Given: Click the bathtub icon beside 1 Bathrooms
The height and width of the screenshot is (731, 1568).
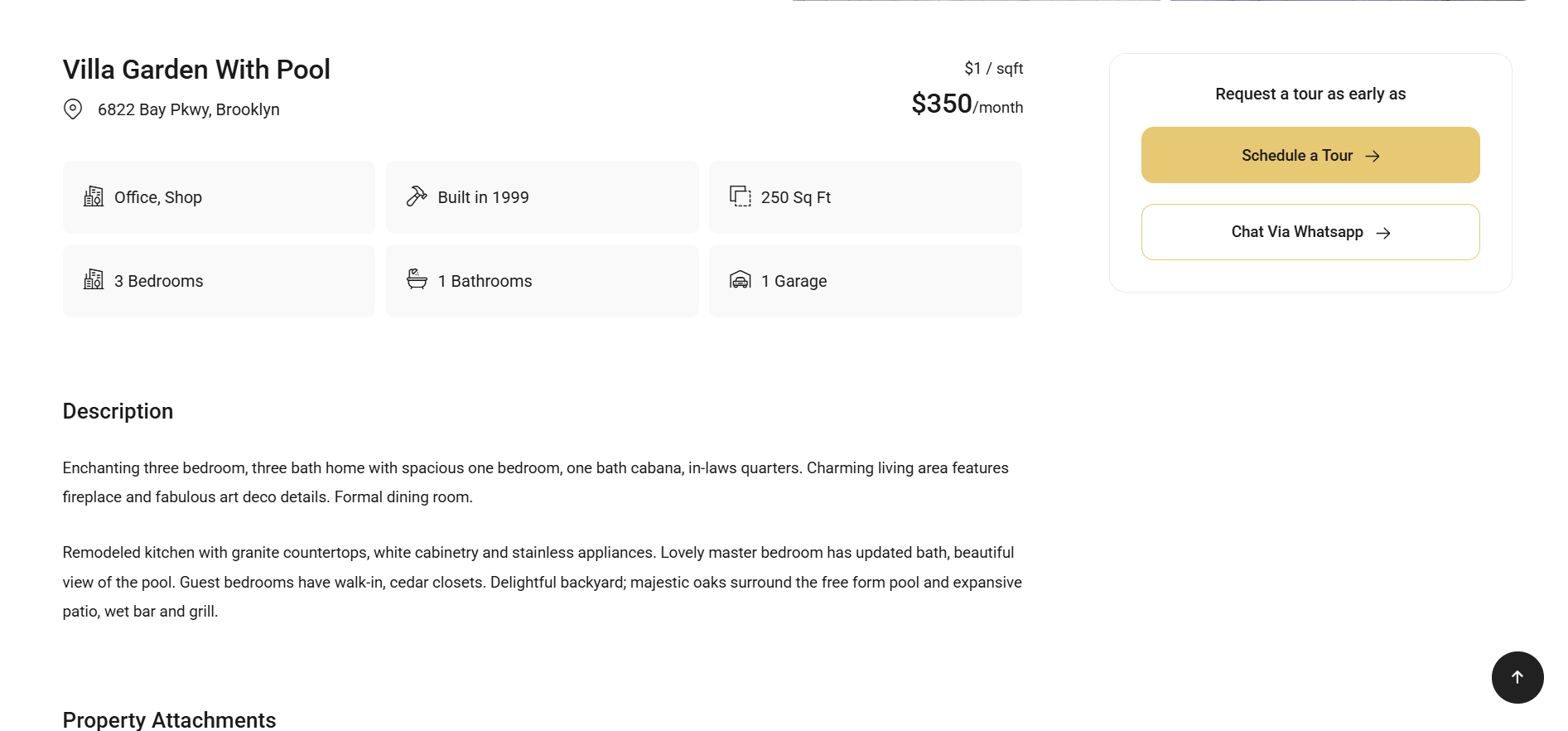Looking at the screenshot, I should point(417,279).
